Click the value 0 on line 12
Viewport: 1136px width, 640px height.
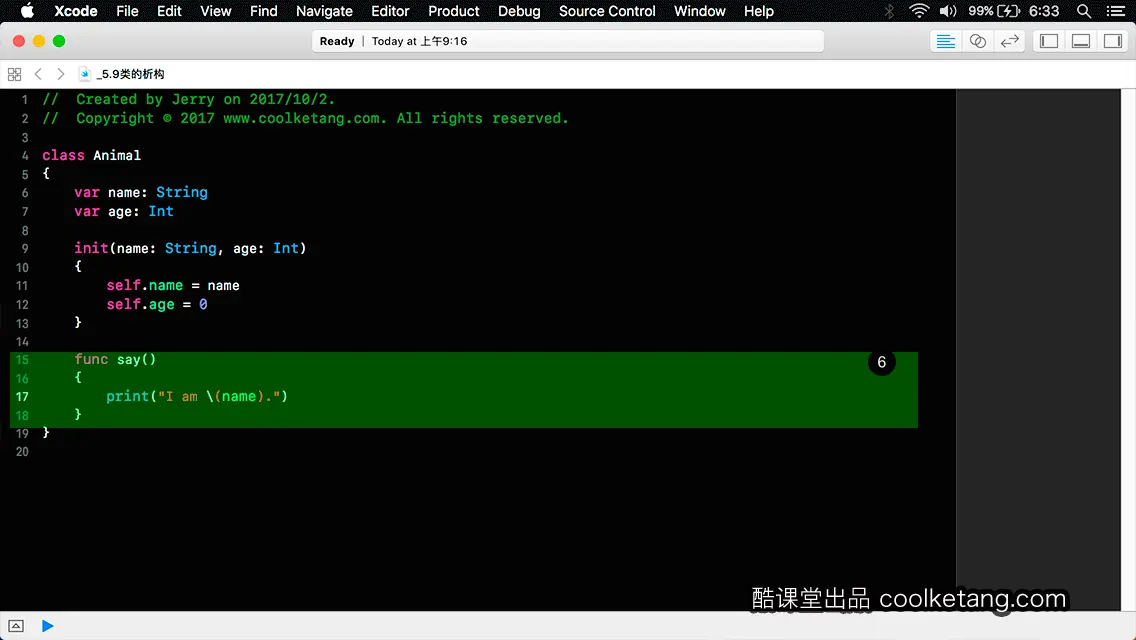point(203,304)
